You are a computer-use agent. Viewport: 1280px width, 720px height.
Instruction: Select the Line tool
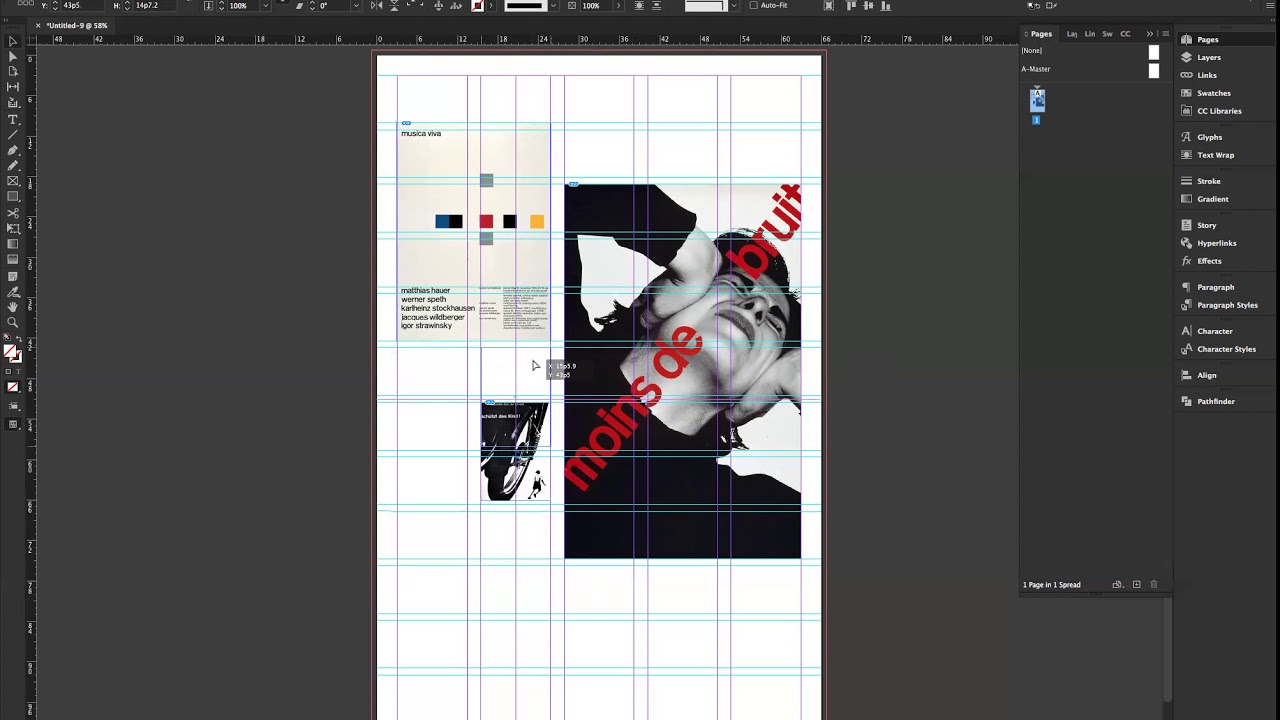pos(13,135)
